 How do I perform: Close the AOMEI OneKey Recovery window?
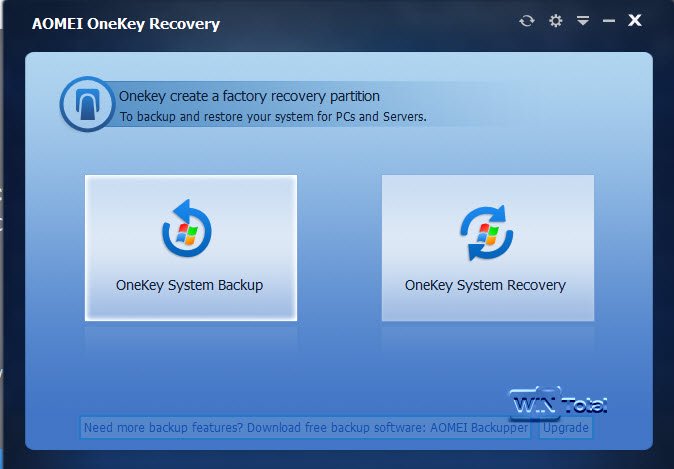634,20
